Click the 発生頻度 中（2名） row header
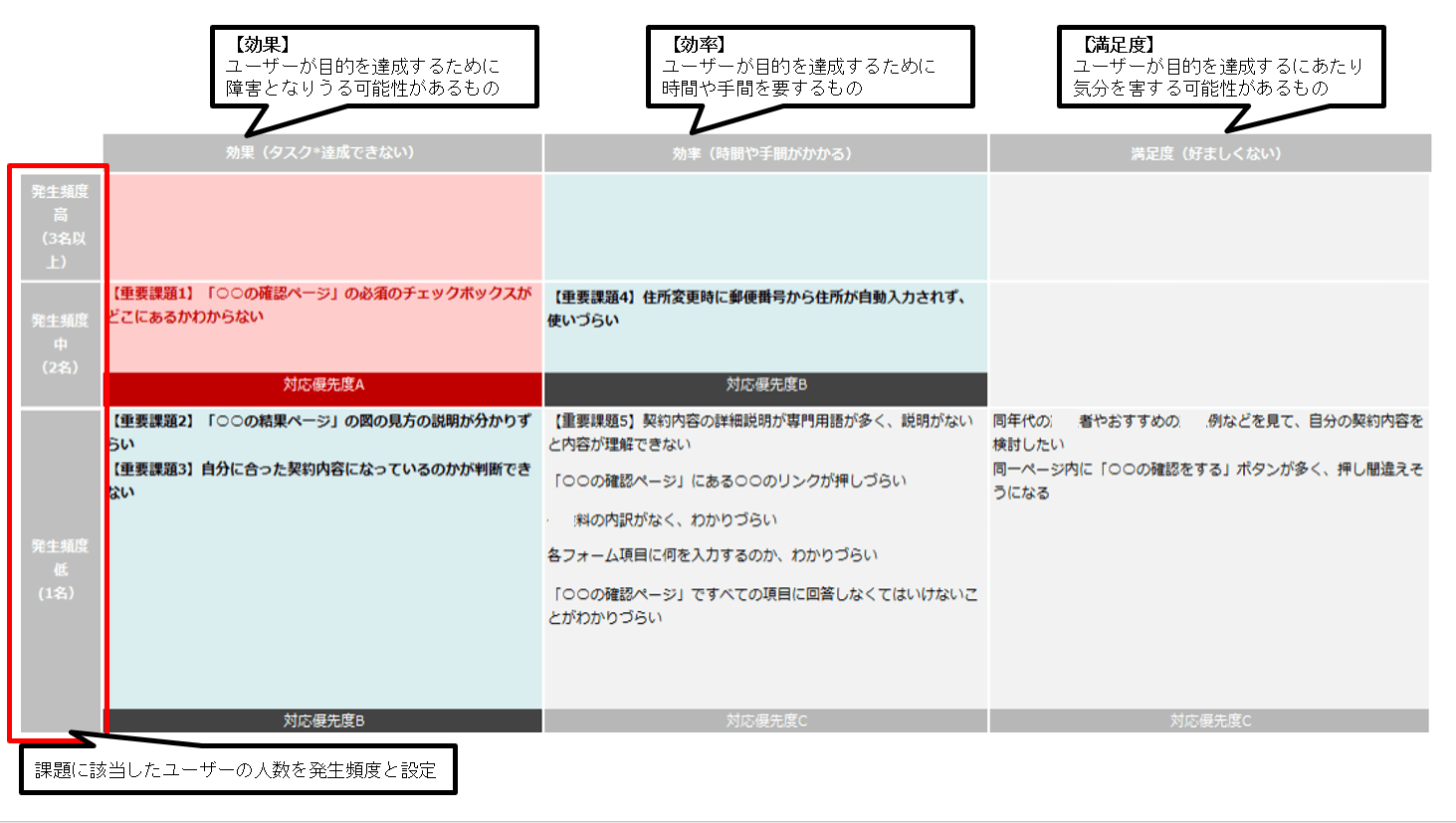The width and height of the screenshot is (1456, 823). (x=61, y=344)
